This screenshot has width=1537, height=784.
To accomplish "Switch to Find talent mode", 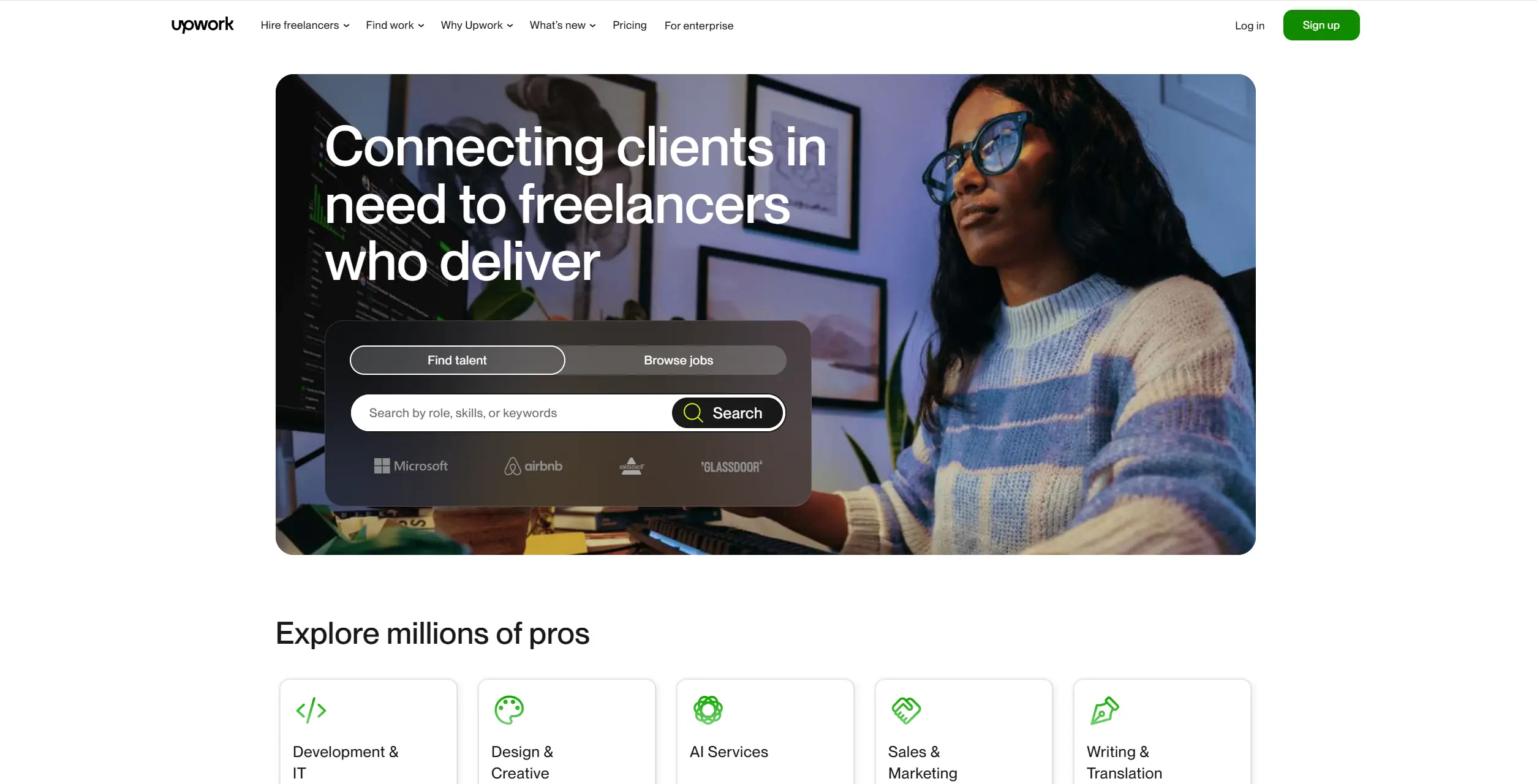I will [457, 360].
